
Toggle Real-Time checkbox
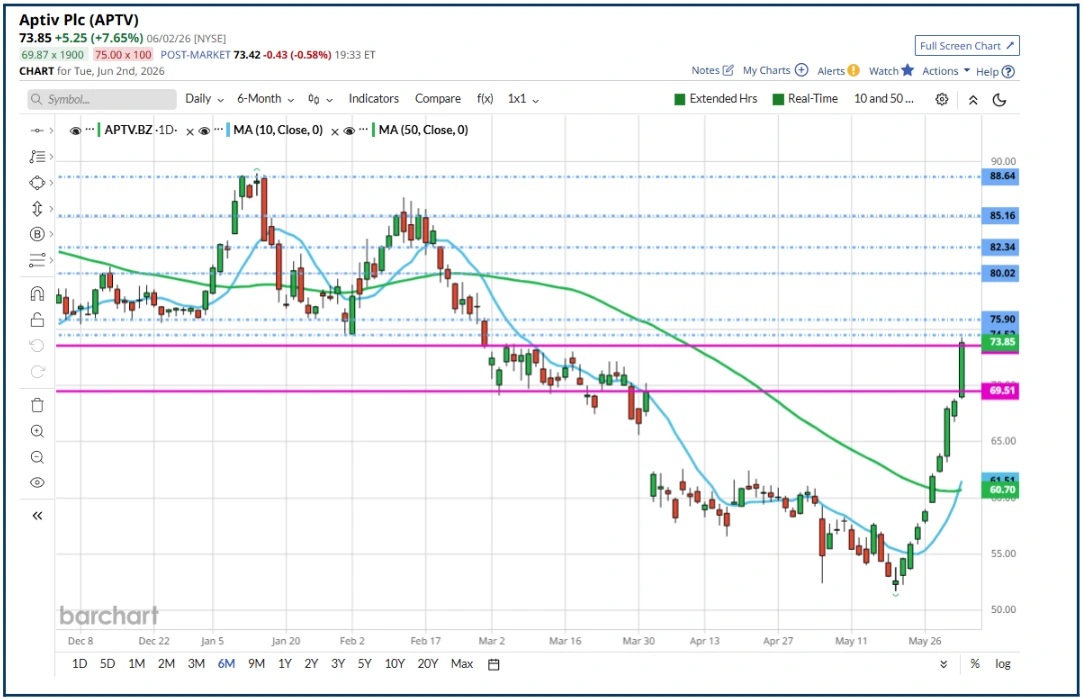point(778,99)
